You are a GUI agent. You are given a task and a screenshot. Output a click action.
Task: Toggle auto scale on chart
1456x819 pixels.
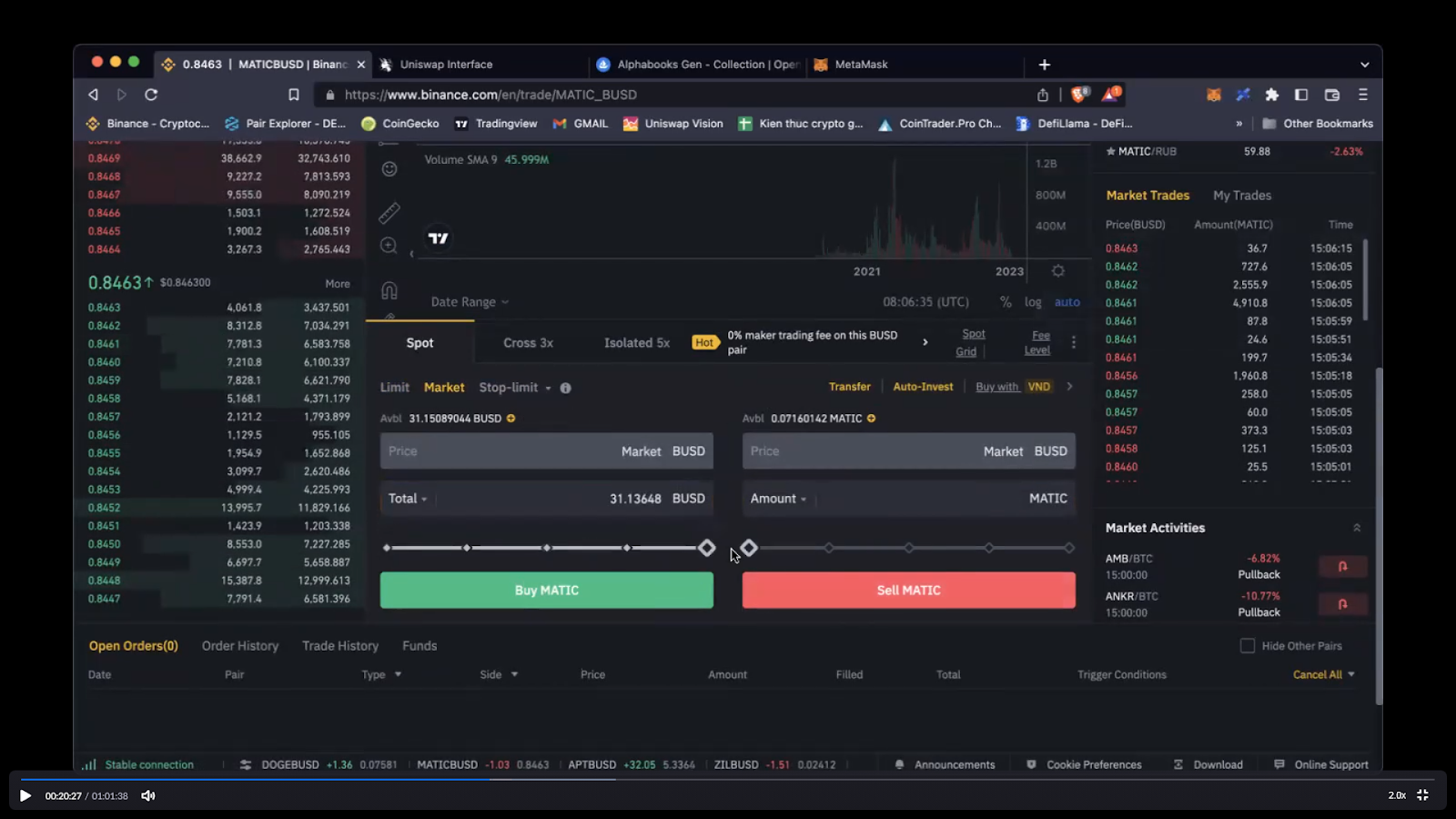(x=1067, y=302)
